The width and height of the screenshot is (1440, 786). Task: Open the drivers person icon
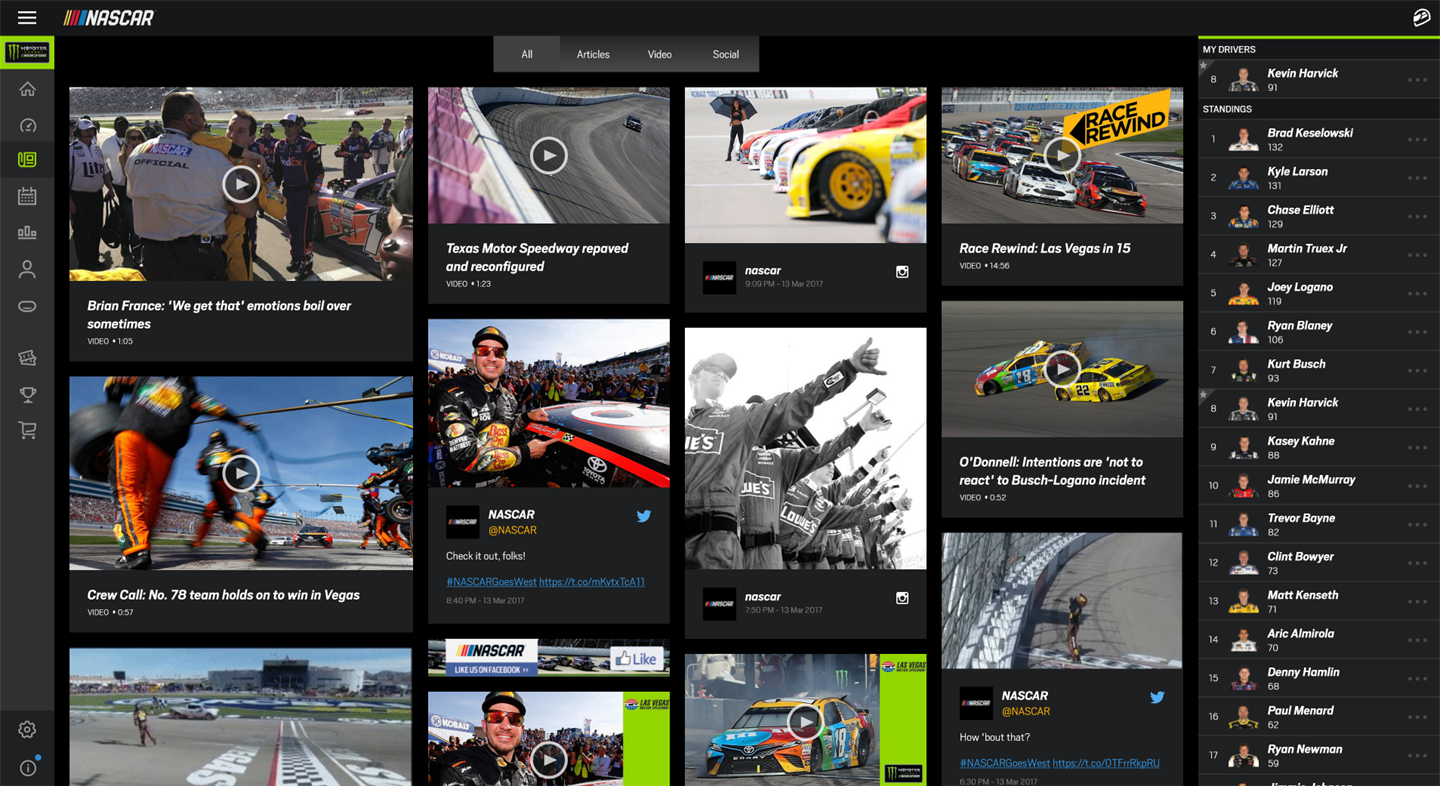[x=27, y=269]
